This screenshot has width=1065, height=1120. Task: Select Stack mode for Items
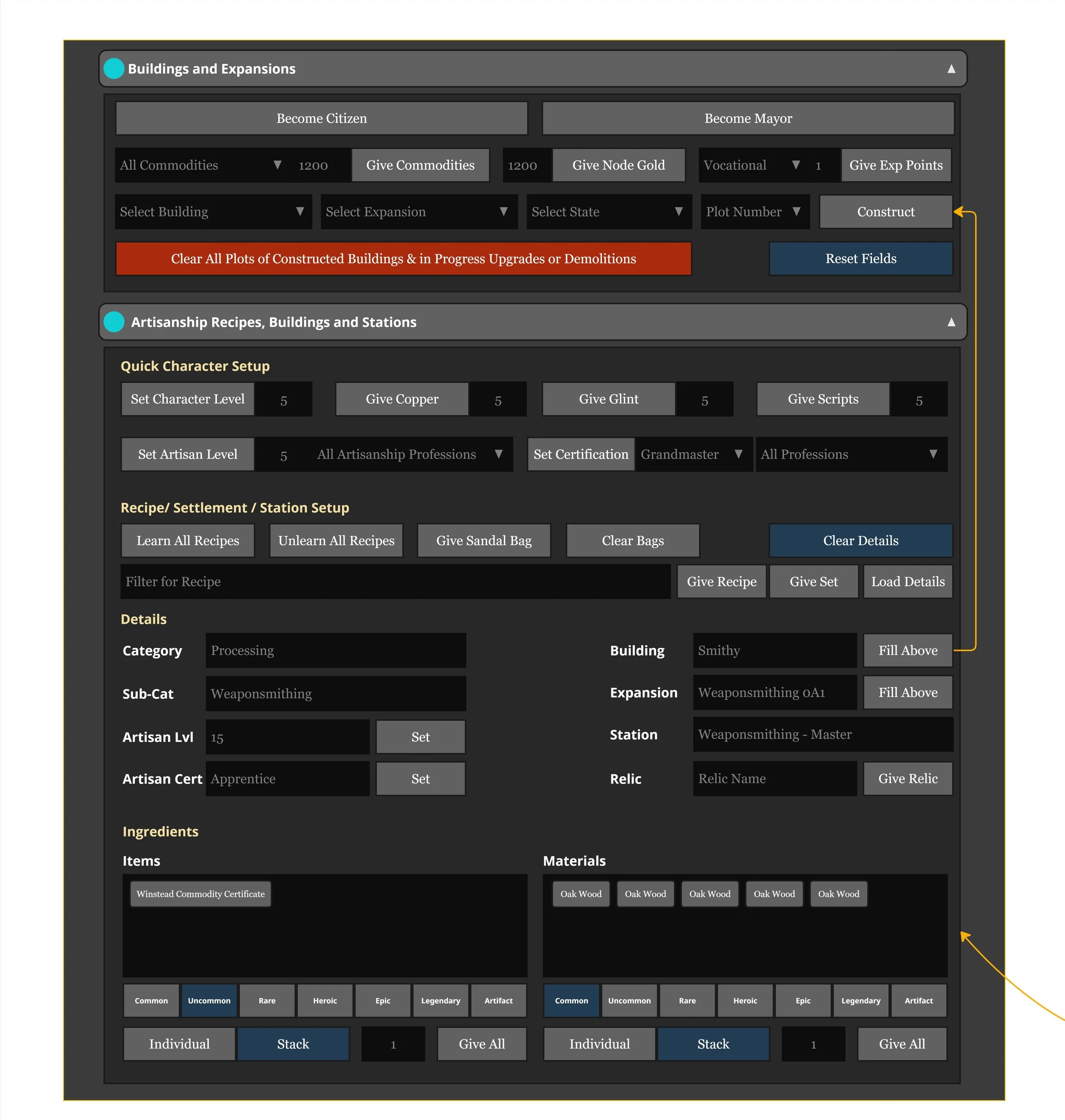[293, 1043]
